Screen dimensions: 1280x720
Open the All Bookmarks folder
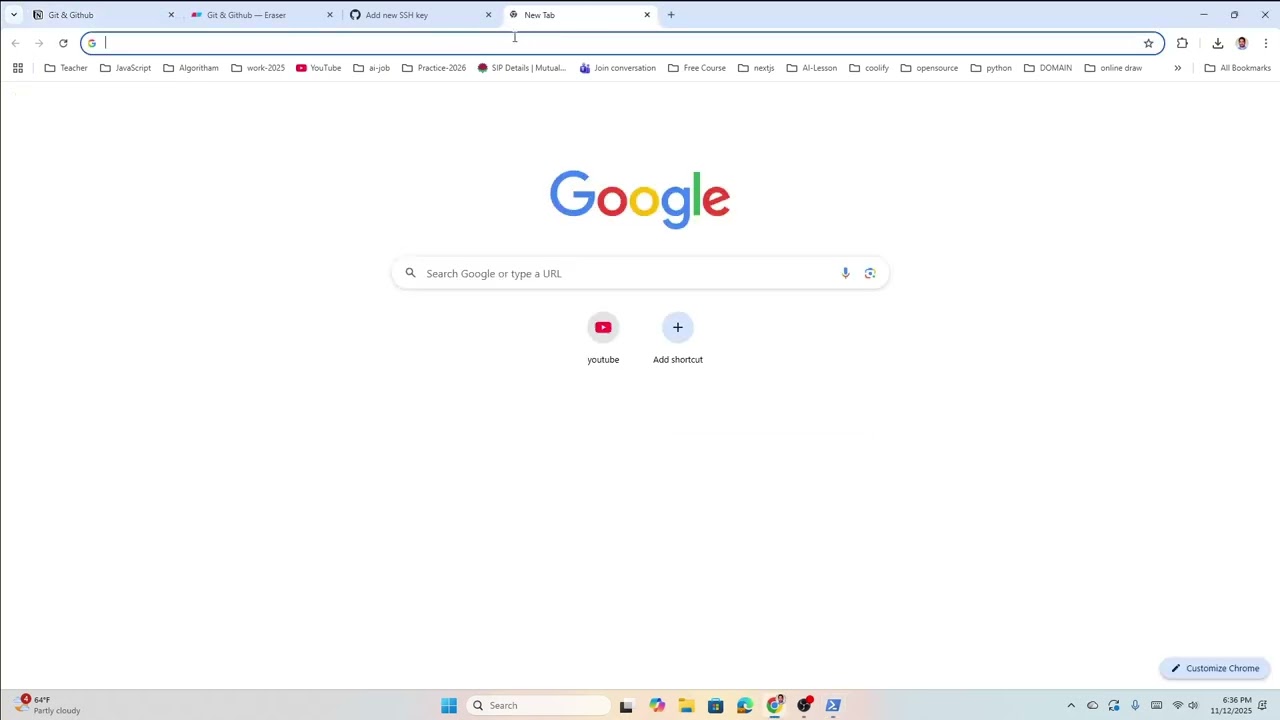point(1237,68)
